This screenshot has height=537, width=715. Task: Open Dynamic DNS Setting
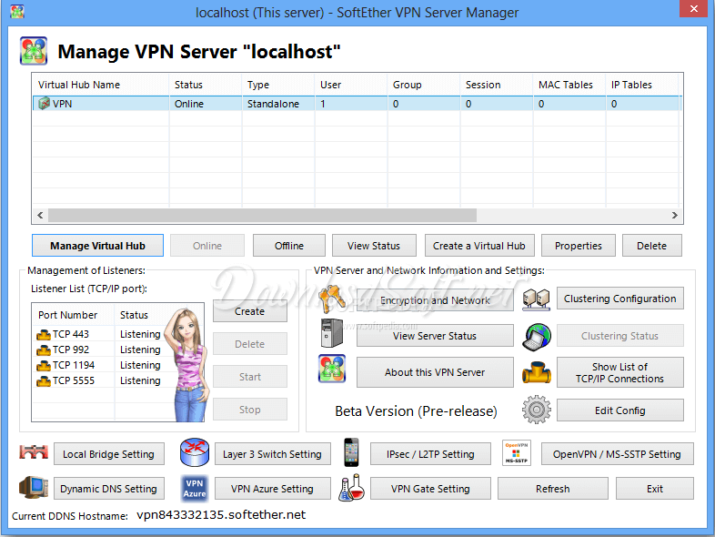pyautogui.click(x=109, y=489)
